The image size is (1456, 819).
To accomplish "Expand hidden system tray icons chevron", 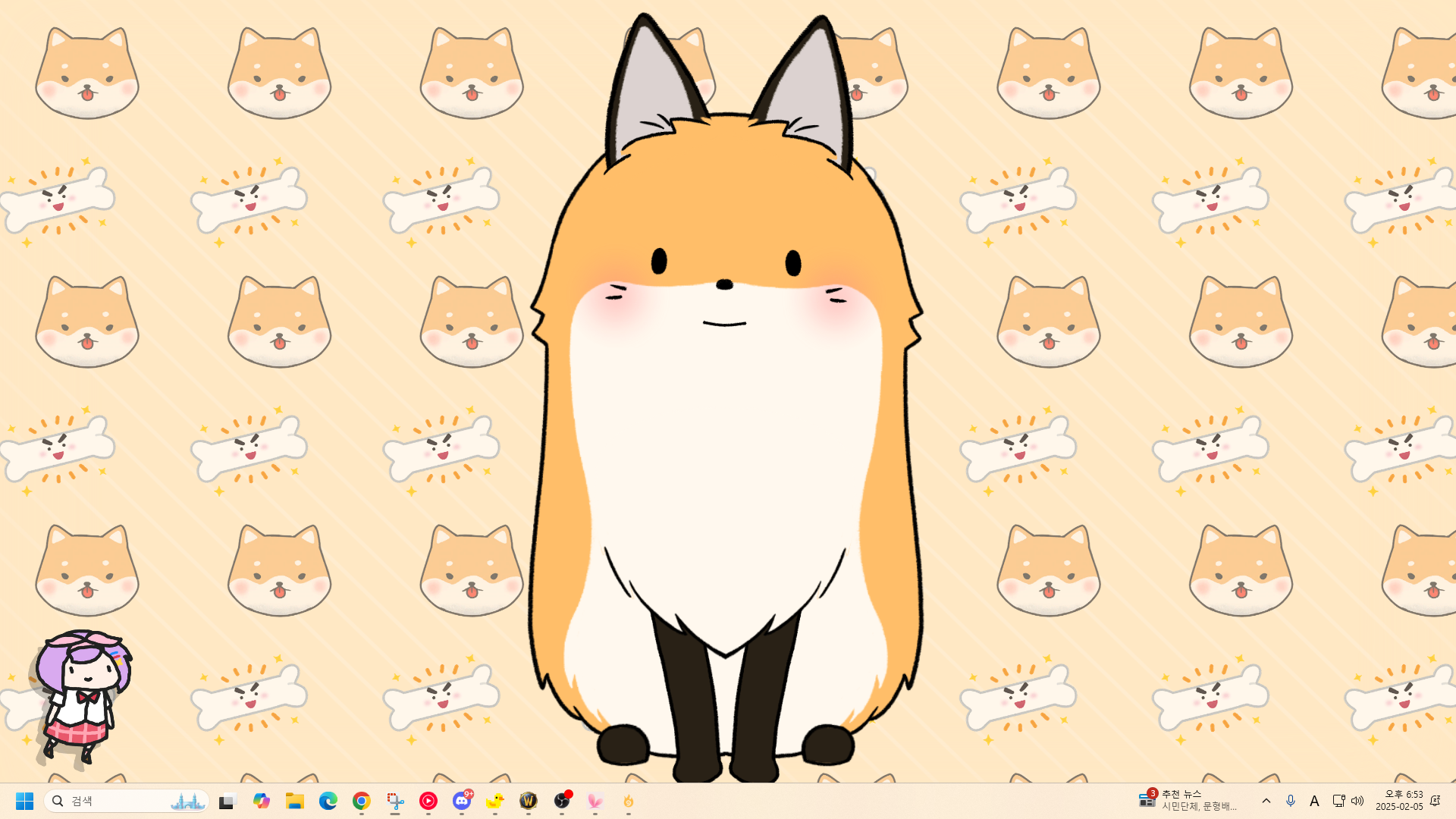I will [x=1266, y=801].
